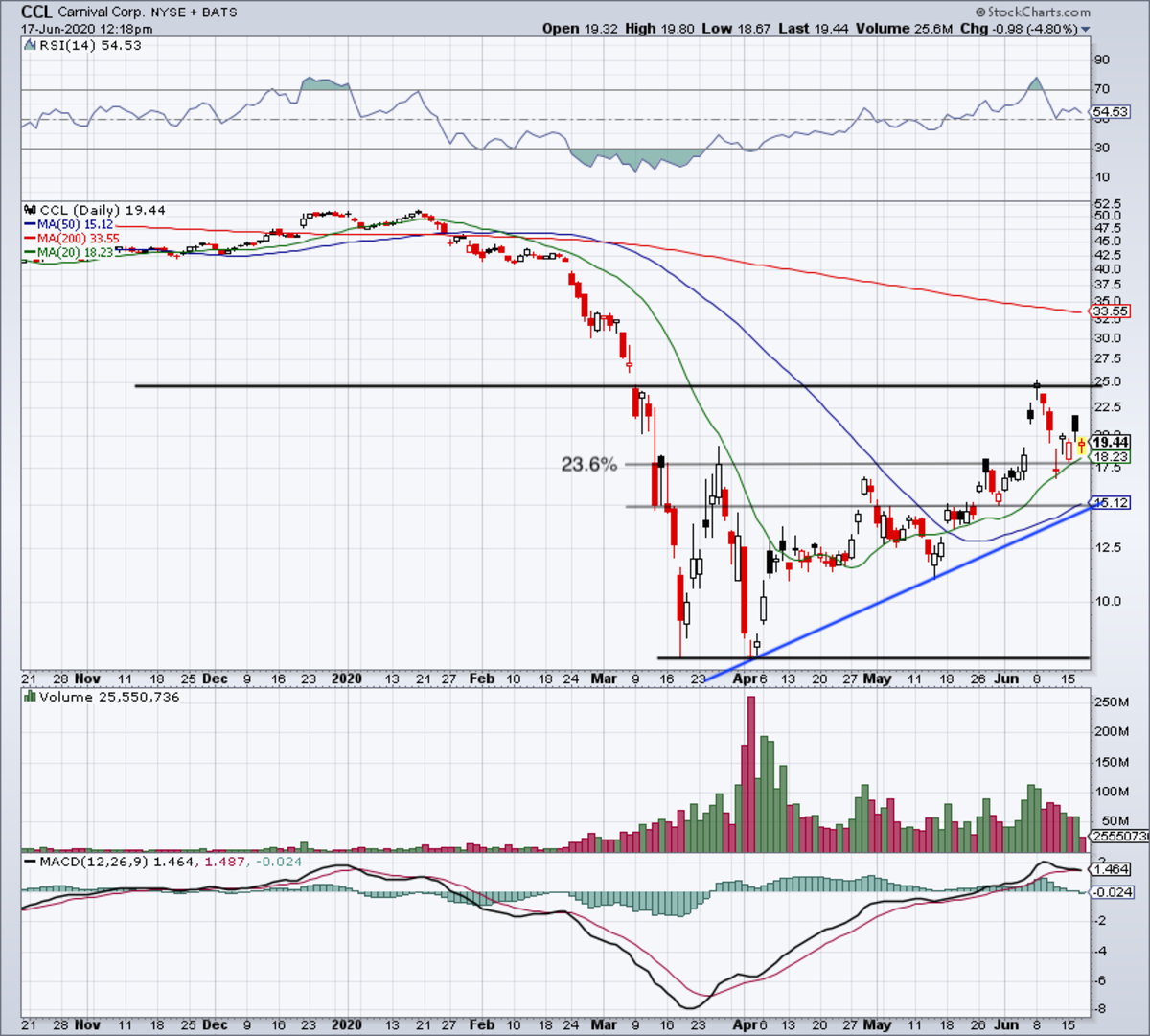The height and width of the screenshot is (1036, 1150).
Task: Click the 23.6% Fibonacci retracement label
Action: [589, 464]
